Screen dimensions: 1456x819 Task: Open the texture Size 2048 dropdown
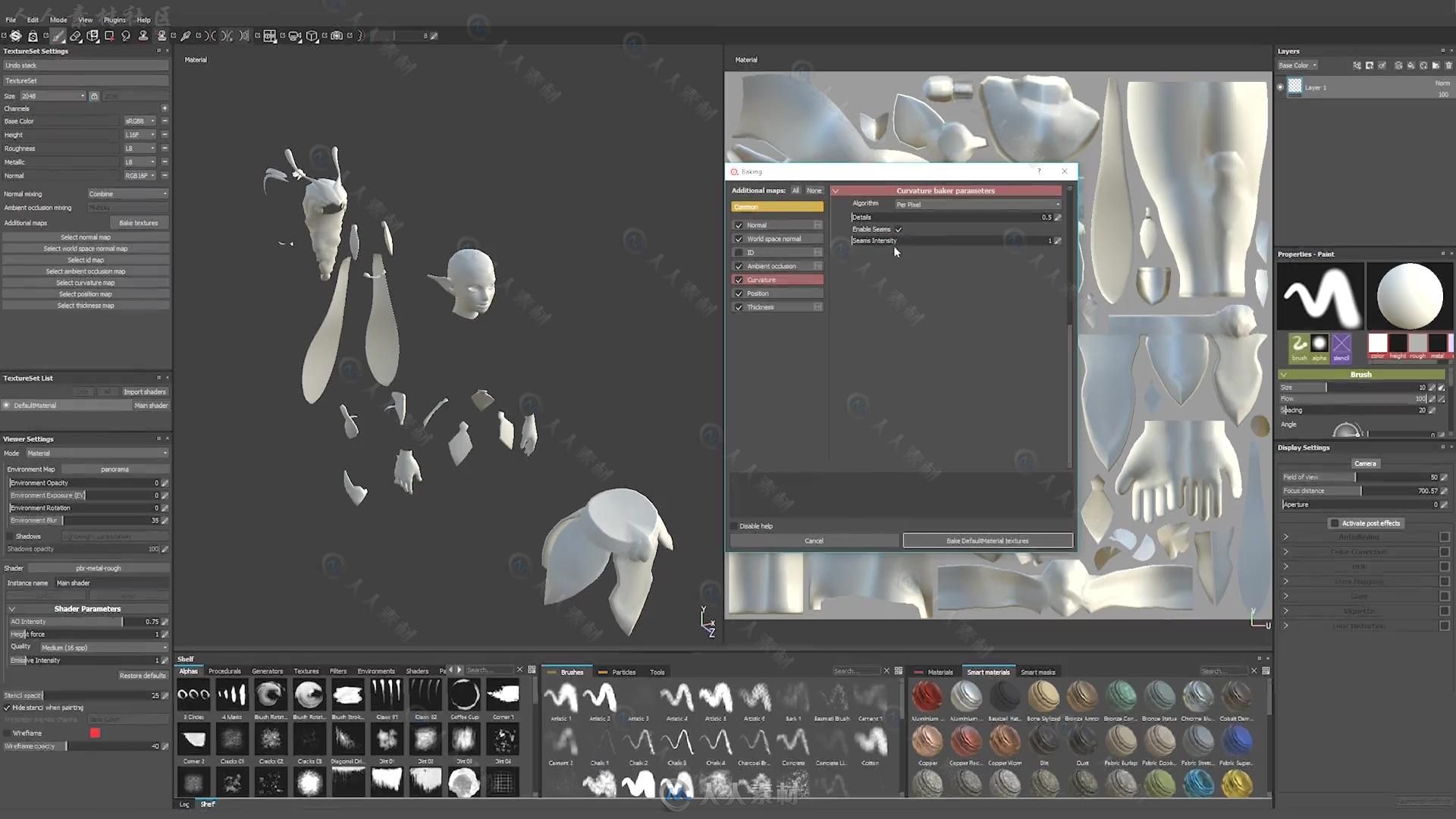pos(53,96)
